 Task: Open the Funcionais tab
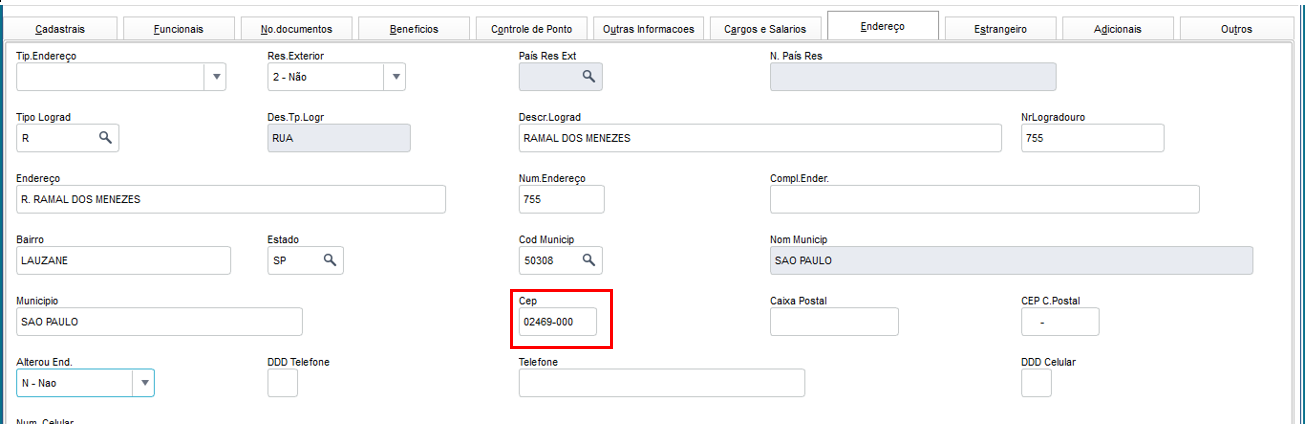178,29
